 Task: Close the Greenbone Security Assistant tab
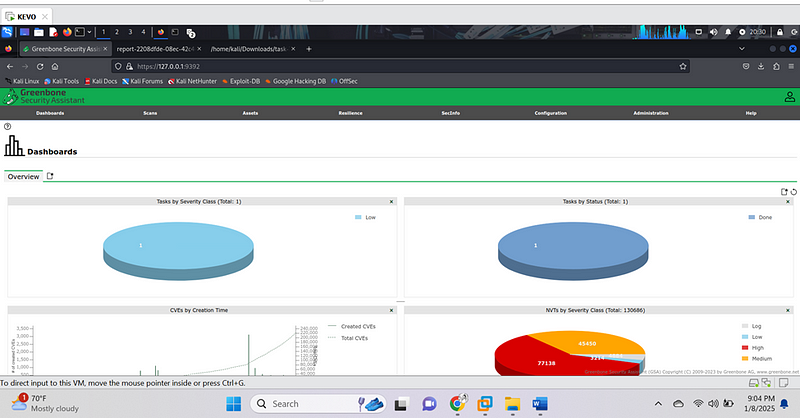point(105,49)
